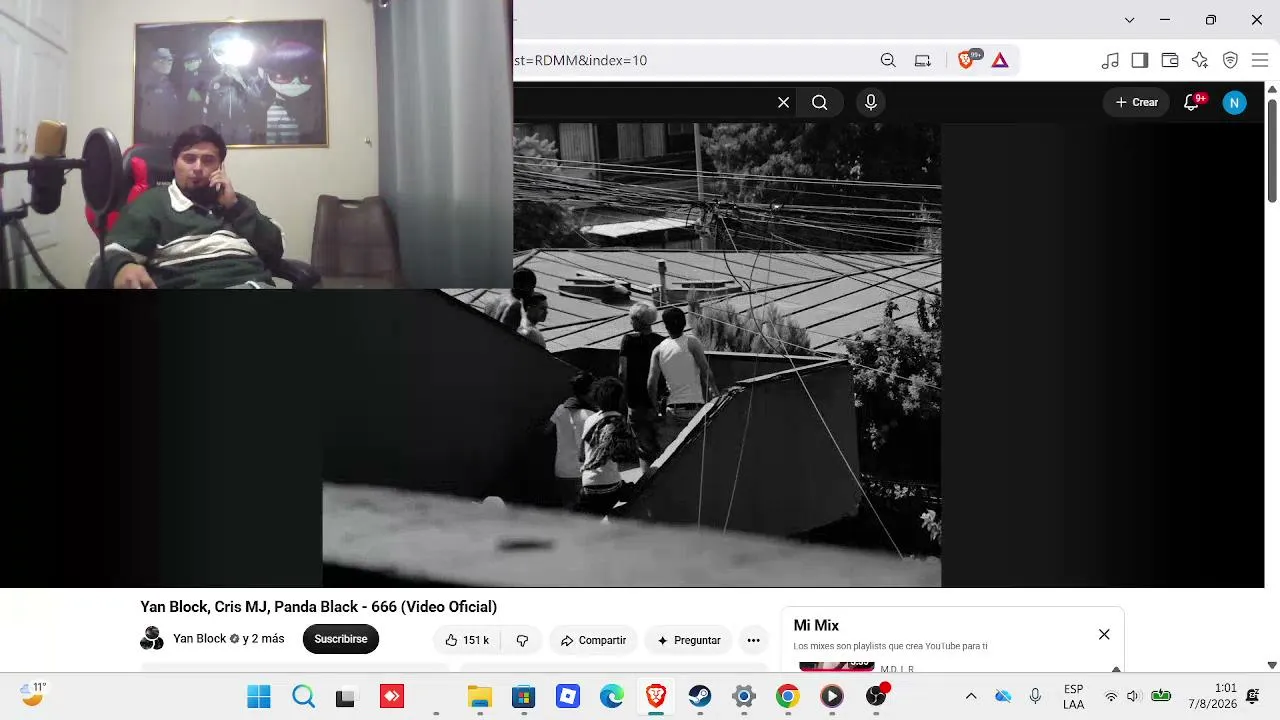Screen dimensions: 1280x720
Task: Open Google Chrome from taskbar
Action: (788, 696)
